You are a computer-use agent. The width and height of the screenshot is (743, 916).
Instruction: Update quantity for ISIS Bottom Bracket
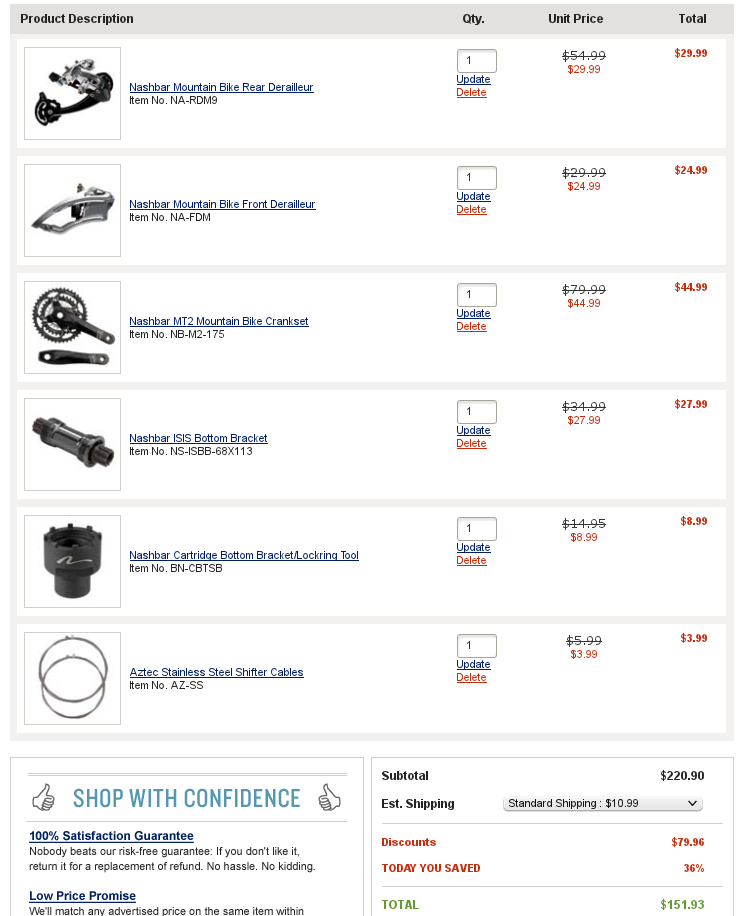pyautogui.click(x=473, y=430)
